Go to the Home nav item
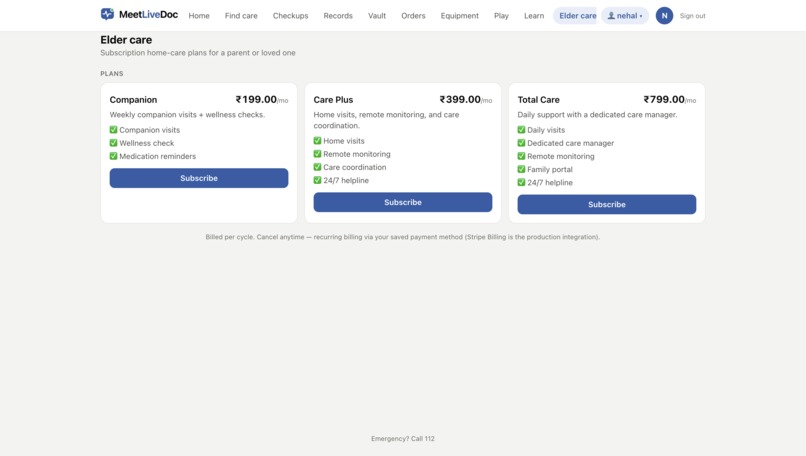The height and width of the screenshot is (456, 806). (199, 16)
